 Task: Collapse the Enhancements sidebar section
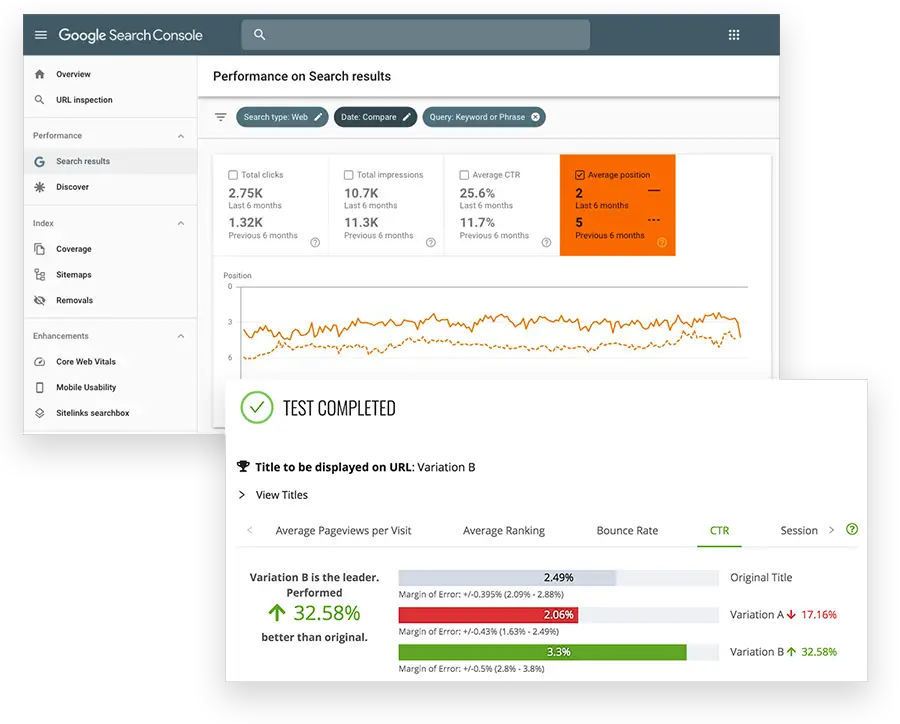point(181,336)
